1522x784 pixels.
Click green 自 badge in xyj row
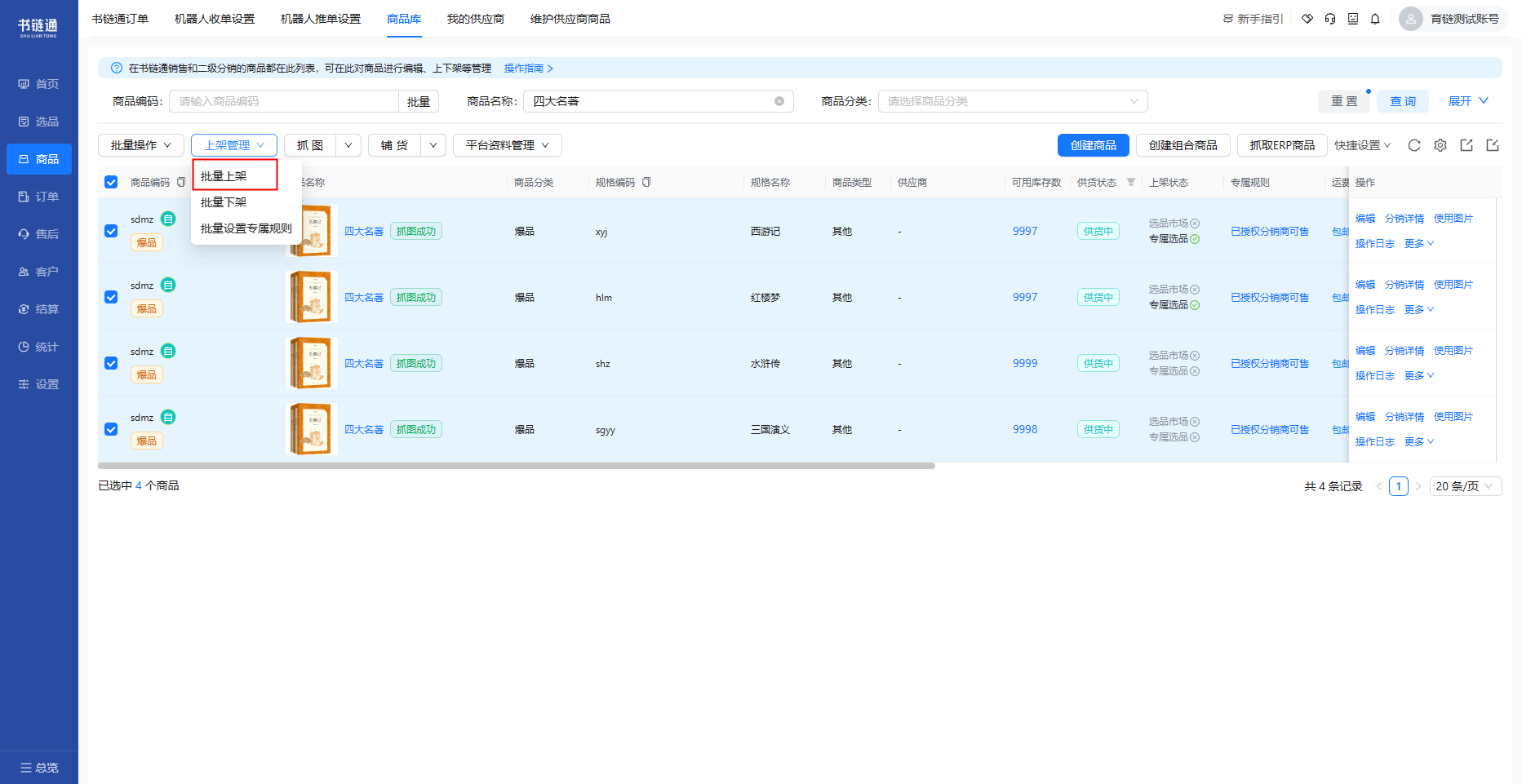tap(168, 219)
